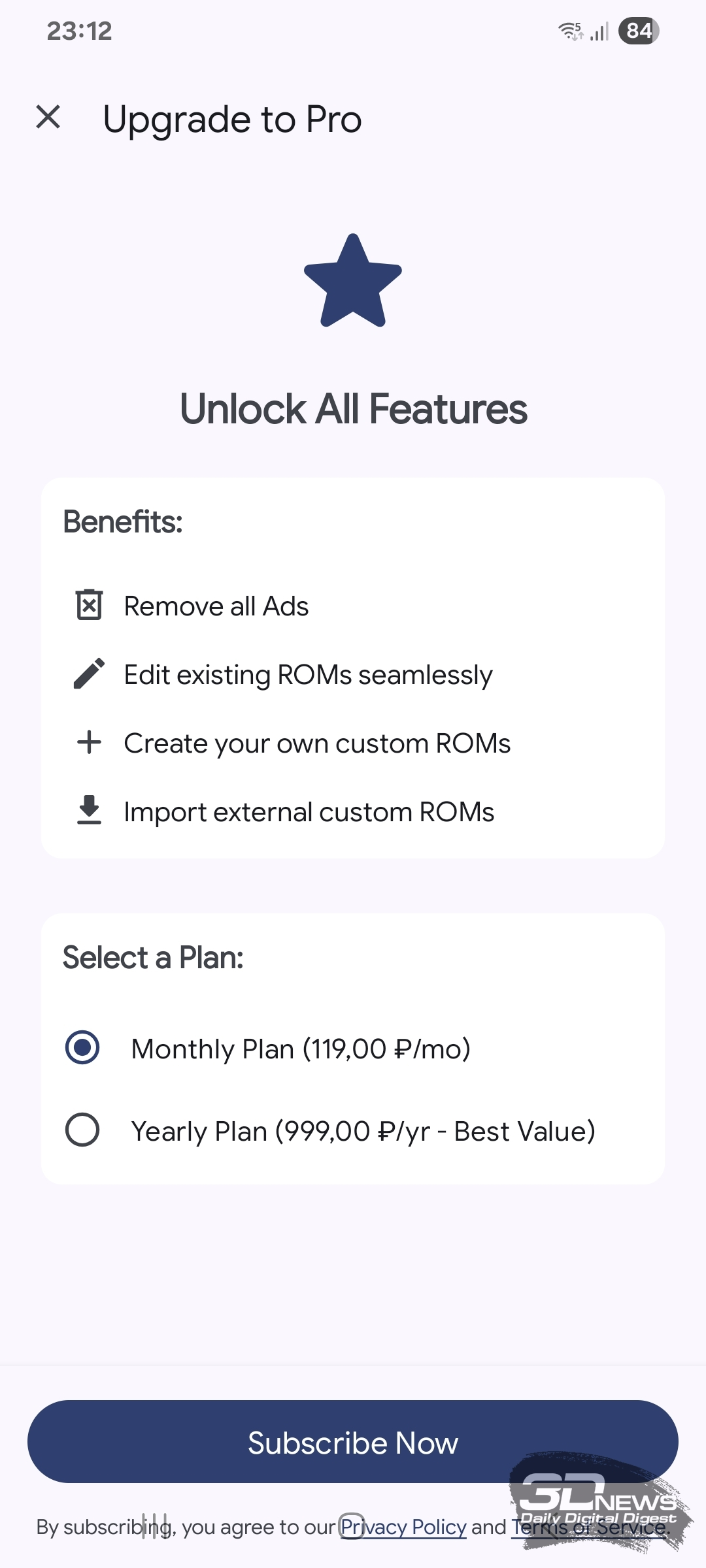Tap the status bar clock

pyautogui.click(x=79, y=31)
